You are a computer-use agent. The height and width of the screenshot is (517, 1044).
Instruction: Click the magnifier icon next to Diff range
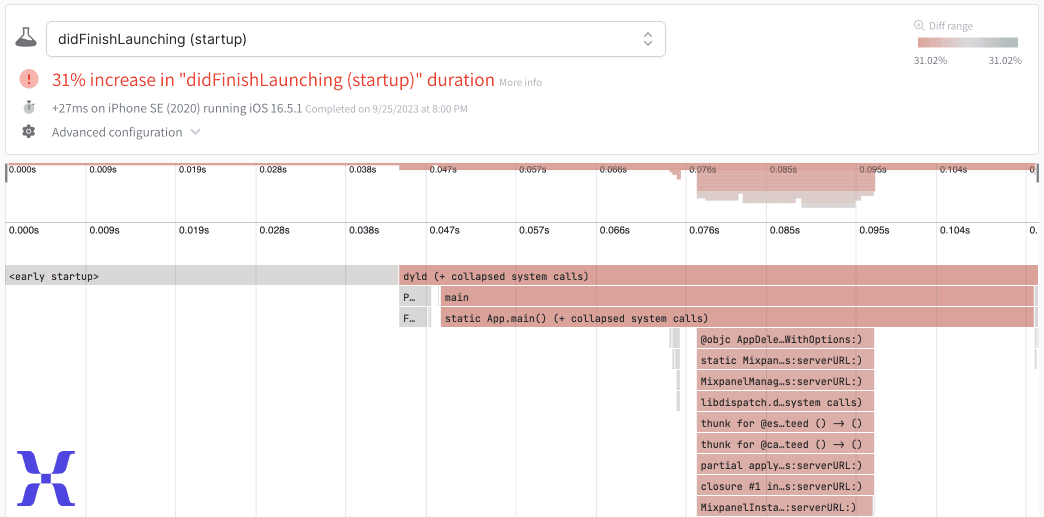pos(919,26)
